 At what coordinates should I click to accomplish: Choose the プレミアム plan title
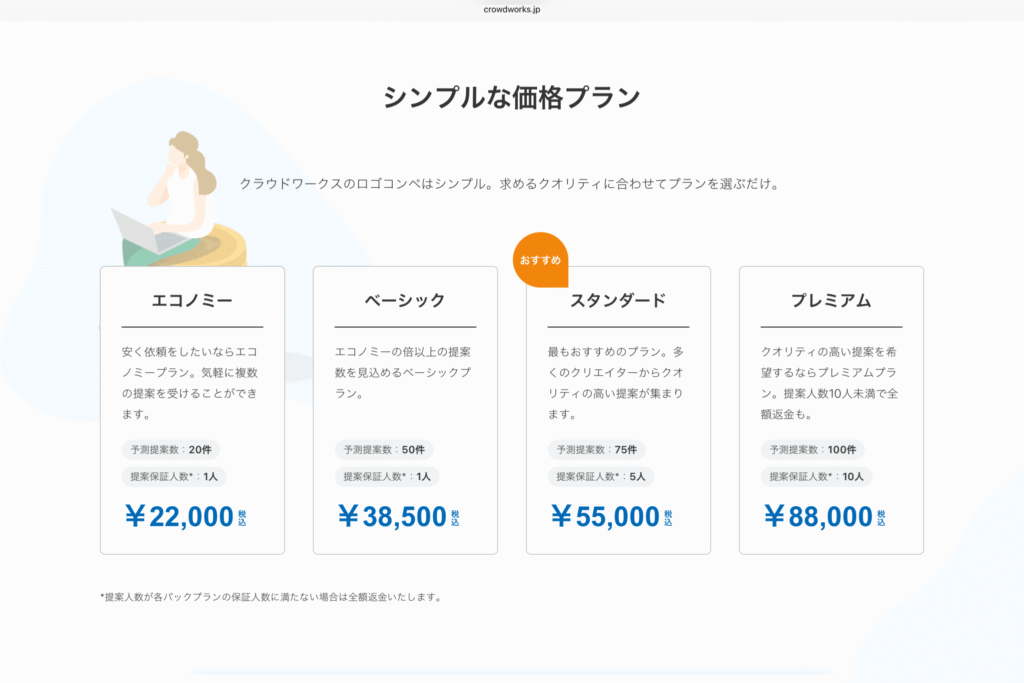point(831,300)
